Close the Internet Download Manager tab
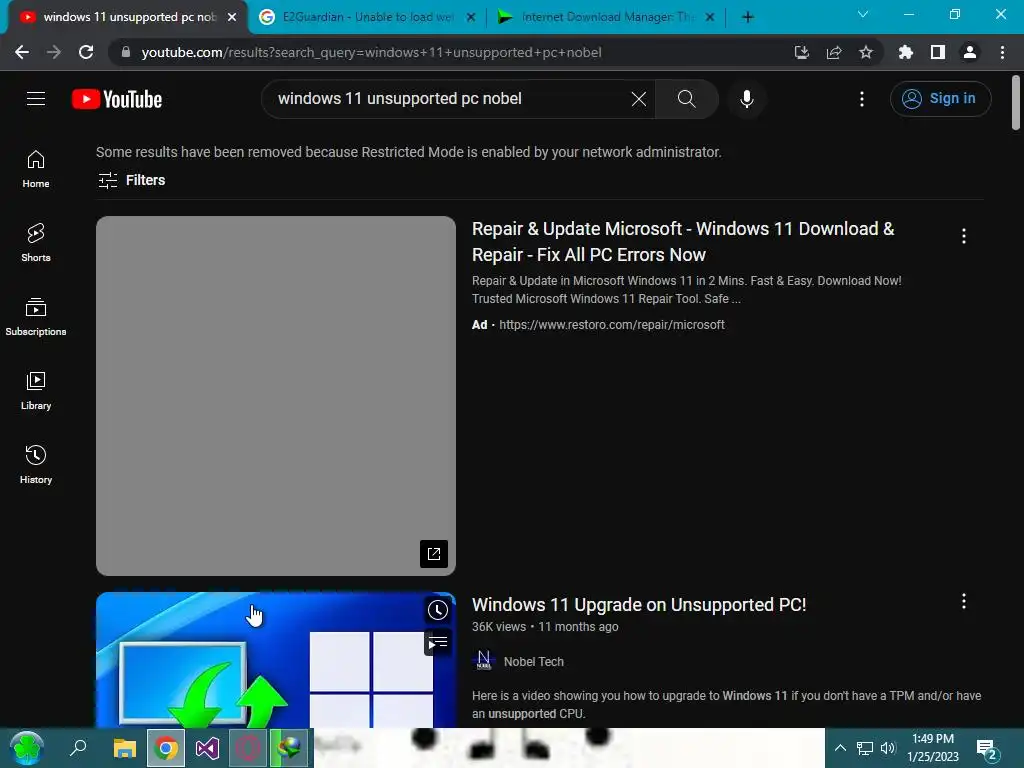 710,17
